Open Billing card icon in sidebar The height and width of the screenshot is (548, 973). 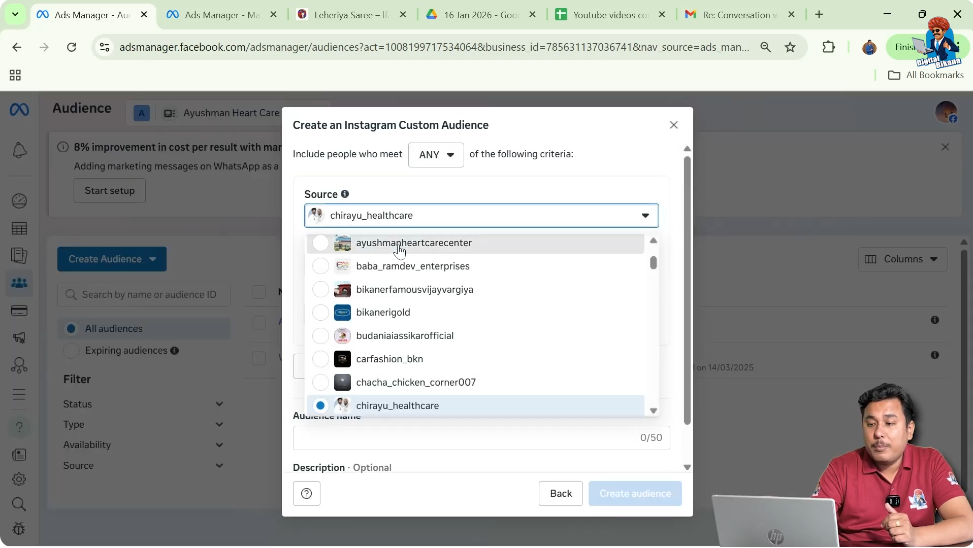point(19,310)
